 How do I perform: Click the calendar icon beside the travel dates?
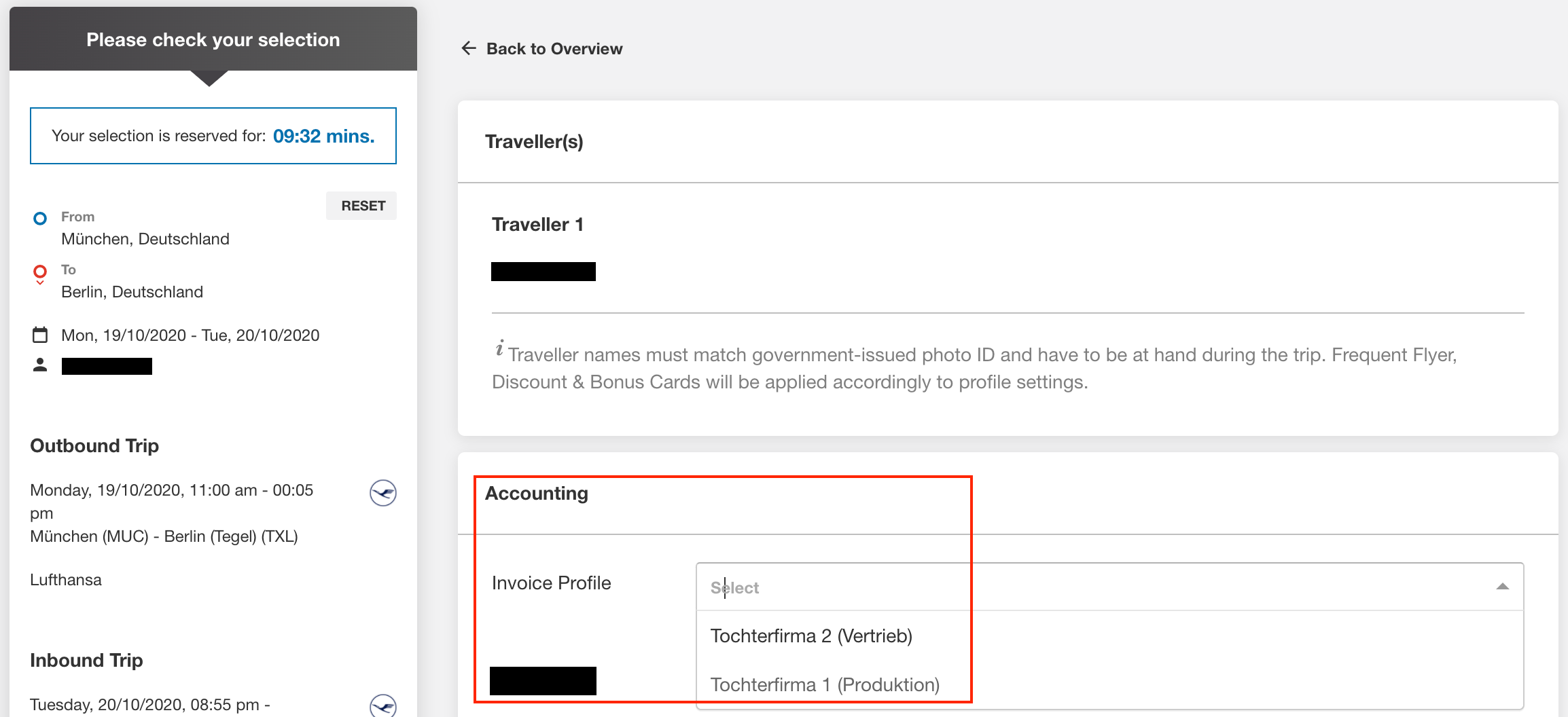40,335
